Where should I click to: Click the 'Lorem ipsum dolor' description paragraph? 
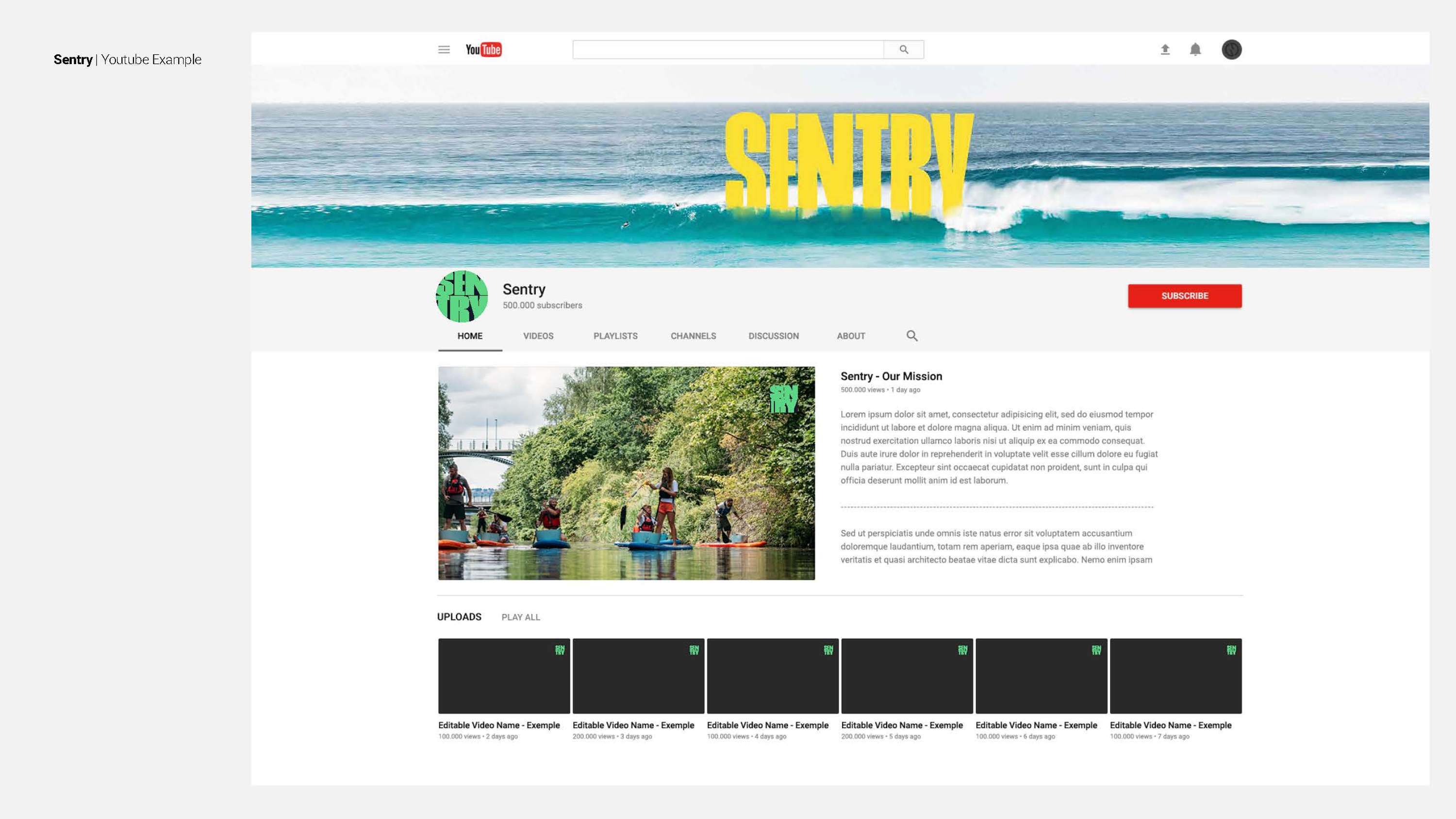(x=999, y=447)
